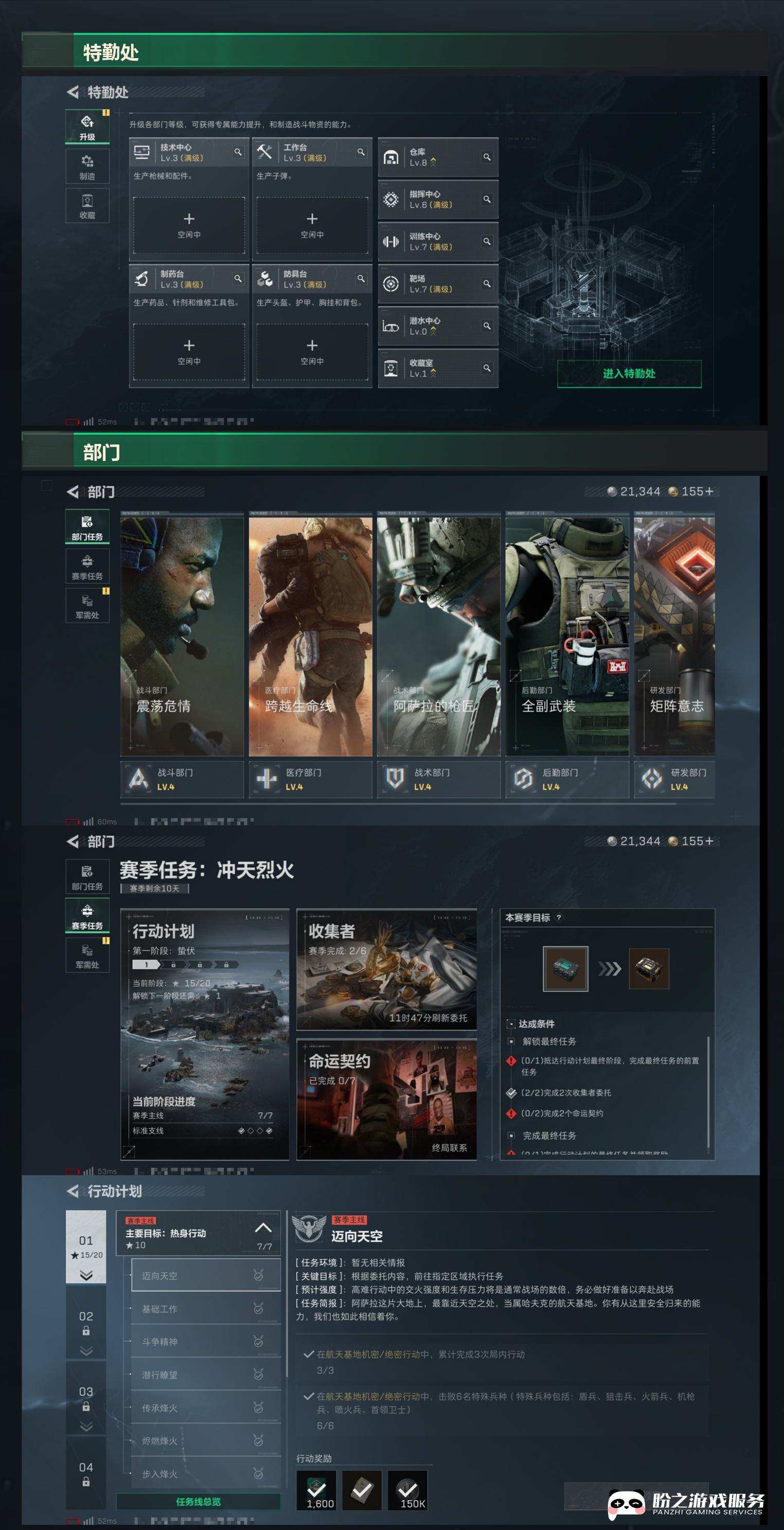Collapse the 解锁最终任务 condition group
The height and width of the screenshot is (1530, 784).
pyautogui.click(x=511, y=1041)
